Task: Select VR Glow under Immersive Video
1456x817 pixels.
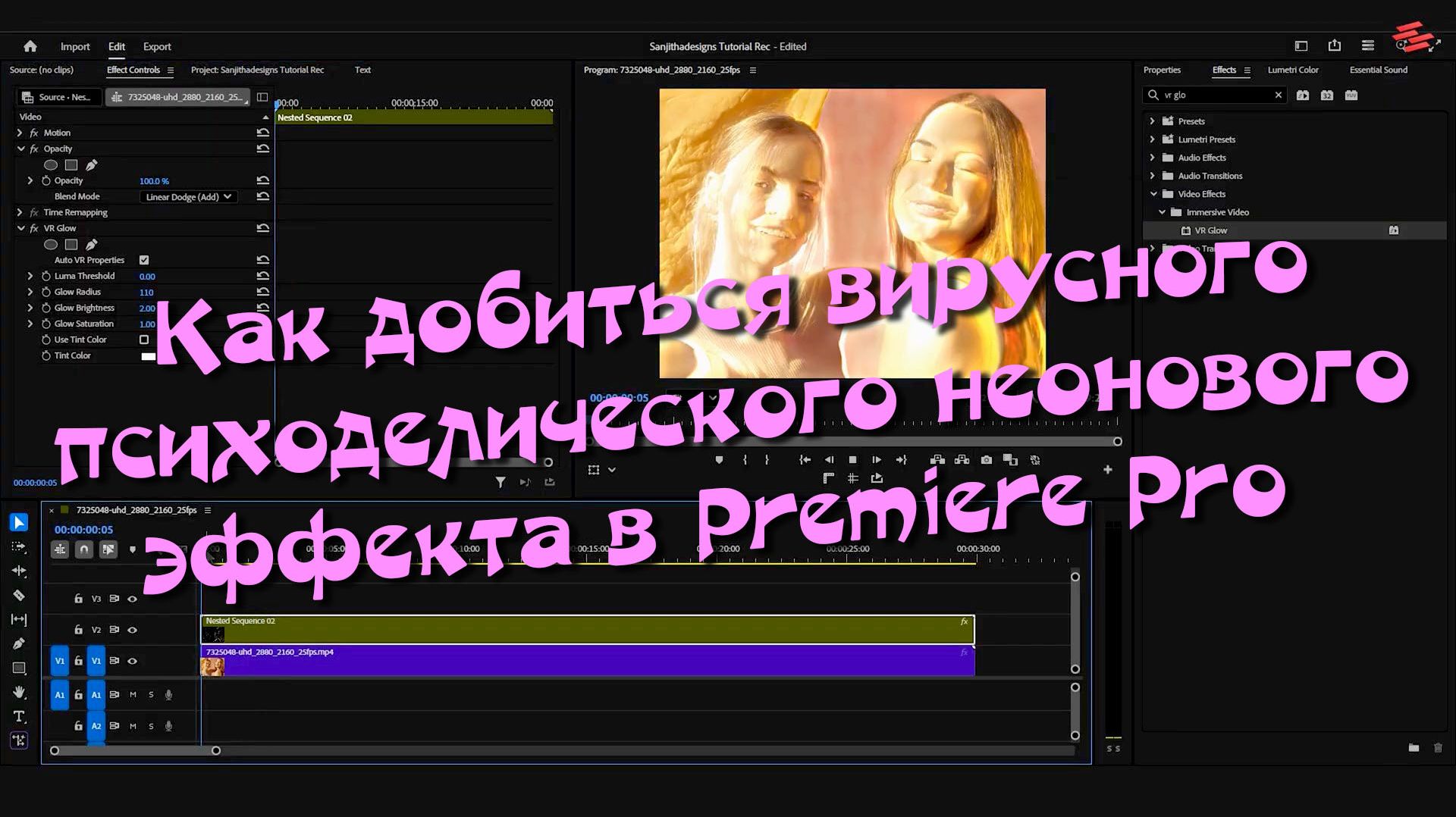Action: tap(1210, 230)
